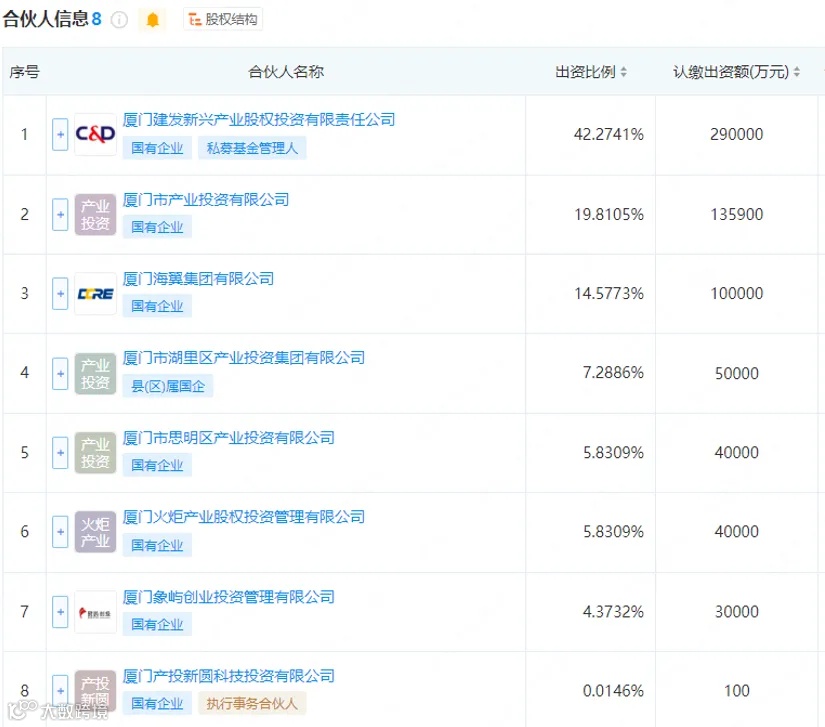Click the C&D company logo
825x727 pixels.
click(95, 135)
